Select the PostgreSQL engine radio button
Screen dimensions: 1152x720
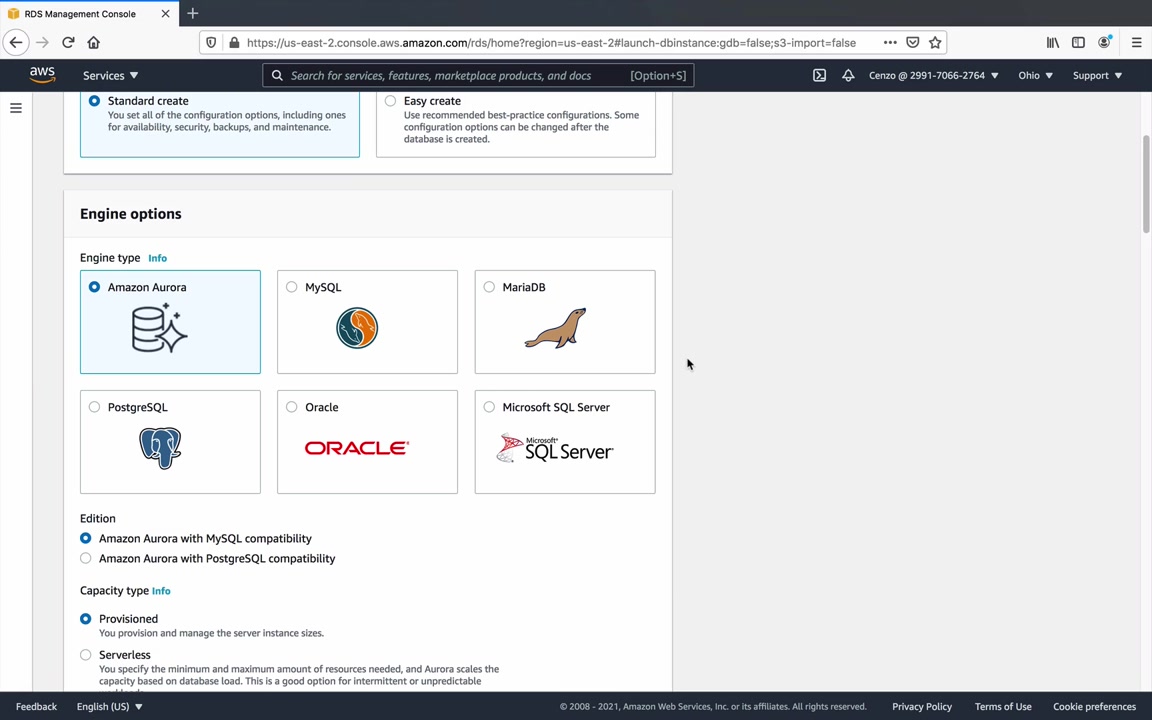[x=94, y=406]
